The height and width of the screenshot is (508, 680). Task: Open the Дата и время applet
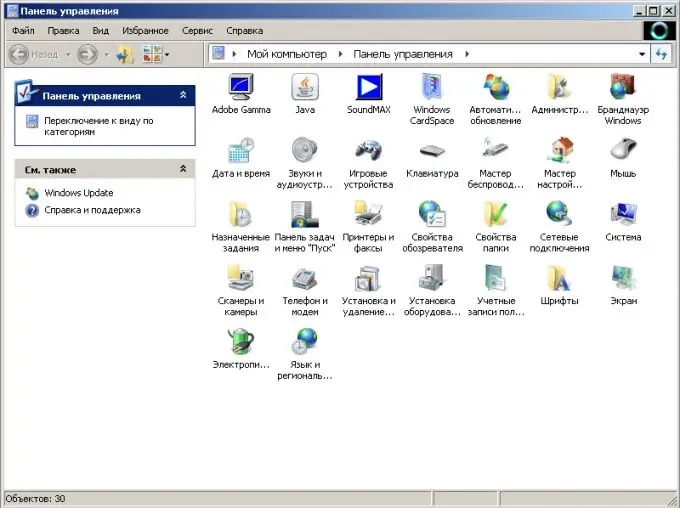(x=241, y=157)
